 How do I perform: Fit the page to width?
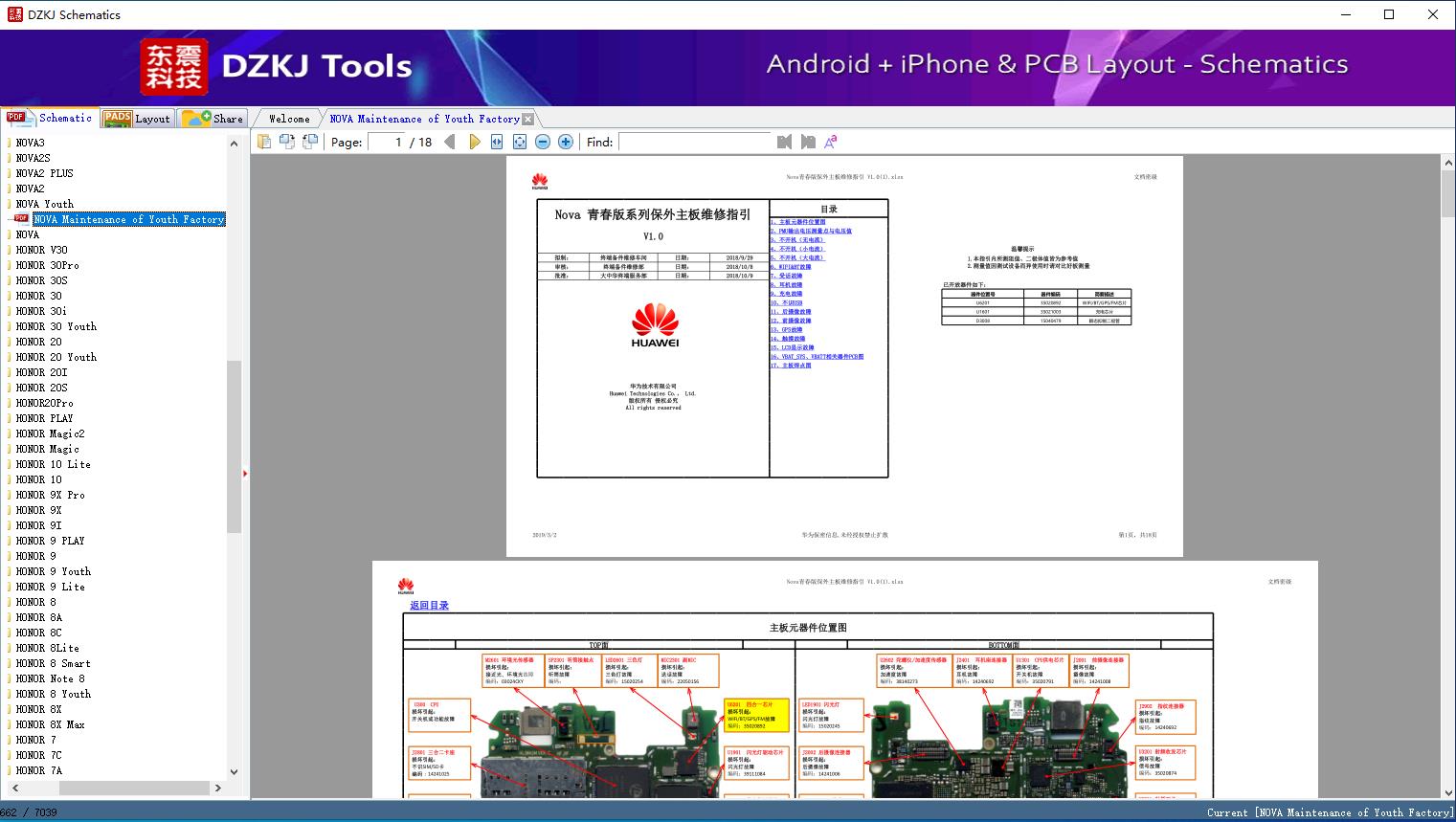497,142
